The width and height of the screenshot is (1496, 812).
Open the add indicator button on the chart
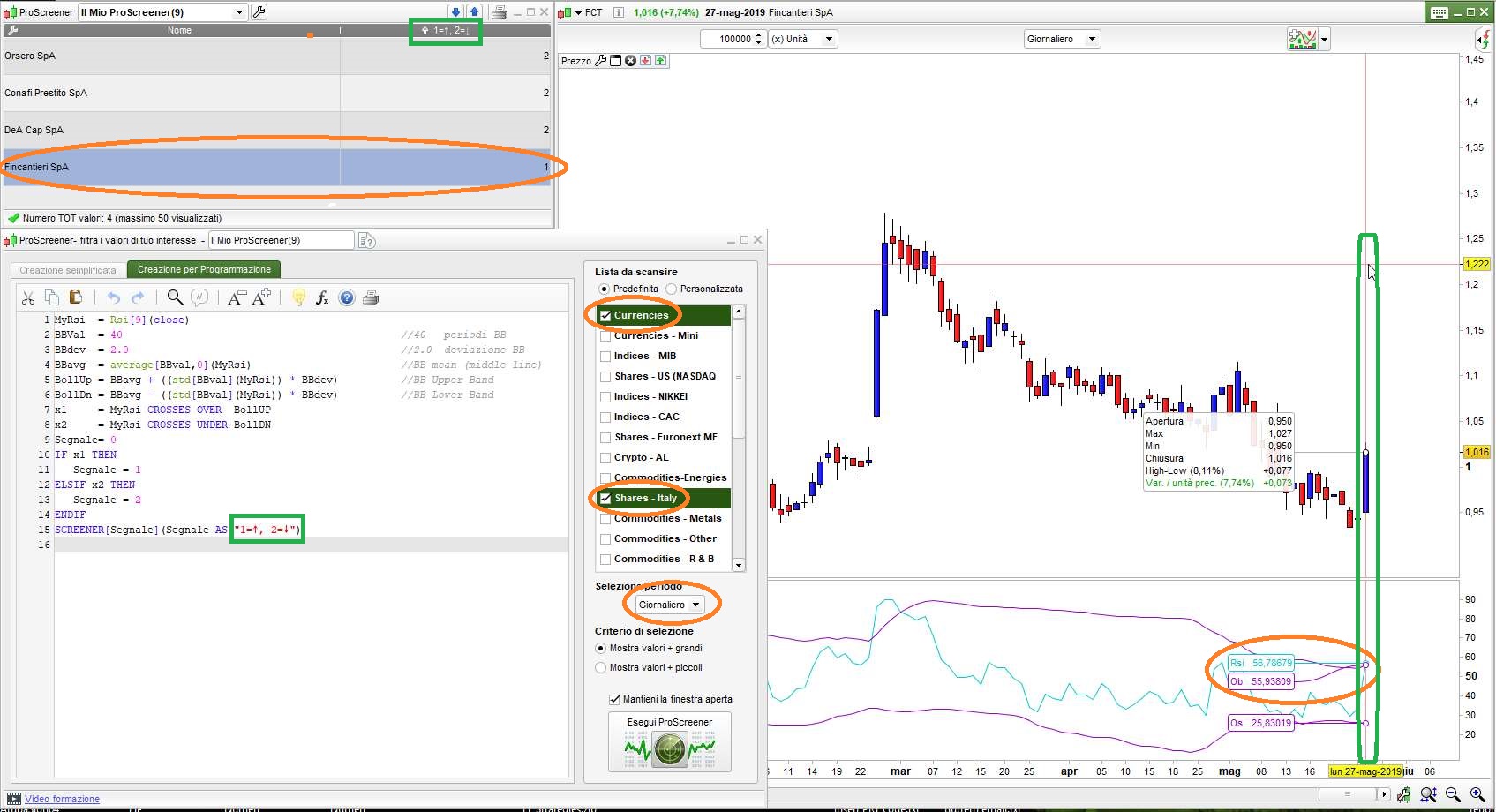[1303, 39]
